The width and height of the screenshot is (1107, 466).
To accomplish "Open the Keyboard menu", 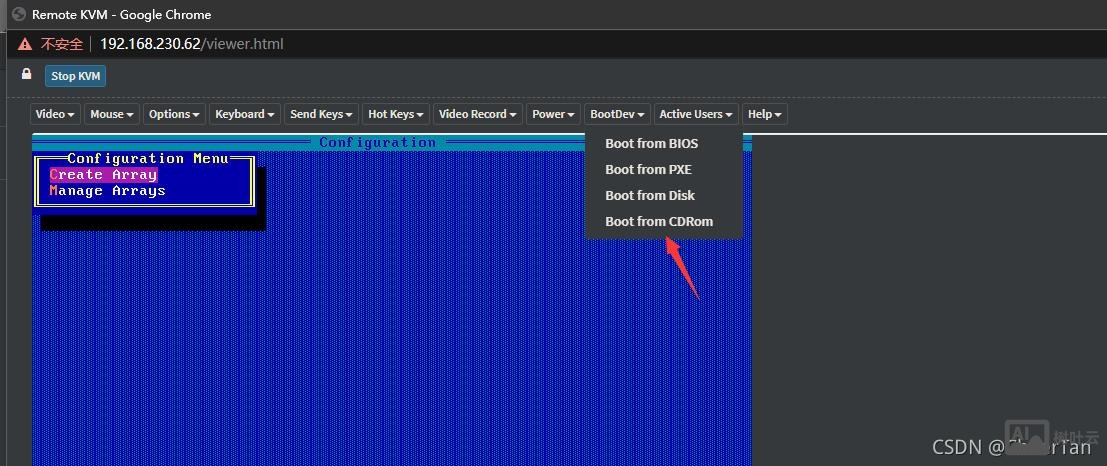I will coord(244,114).
